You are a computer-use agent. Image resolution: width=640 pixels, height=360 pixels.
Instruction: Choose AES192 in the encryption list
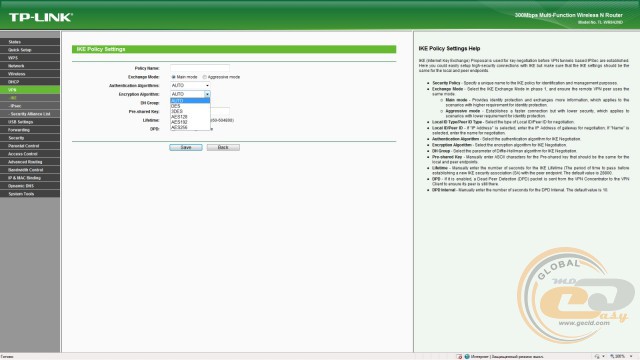click(x=190, y=122)
